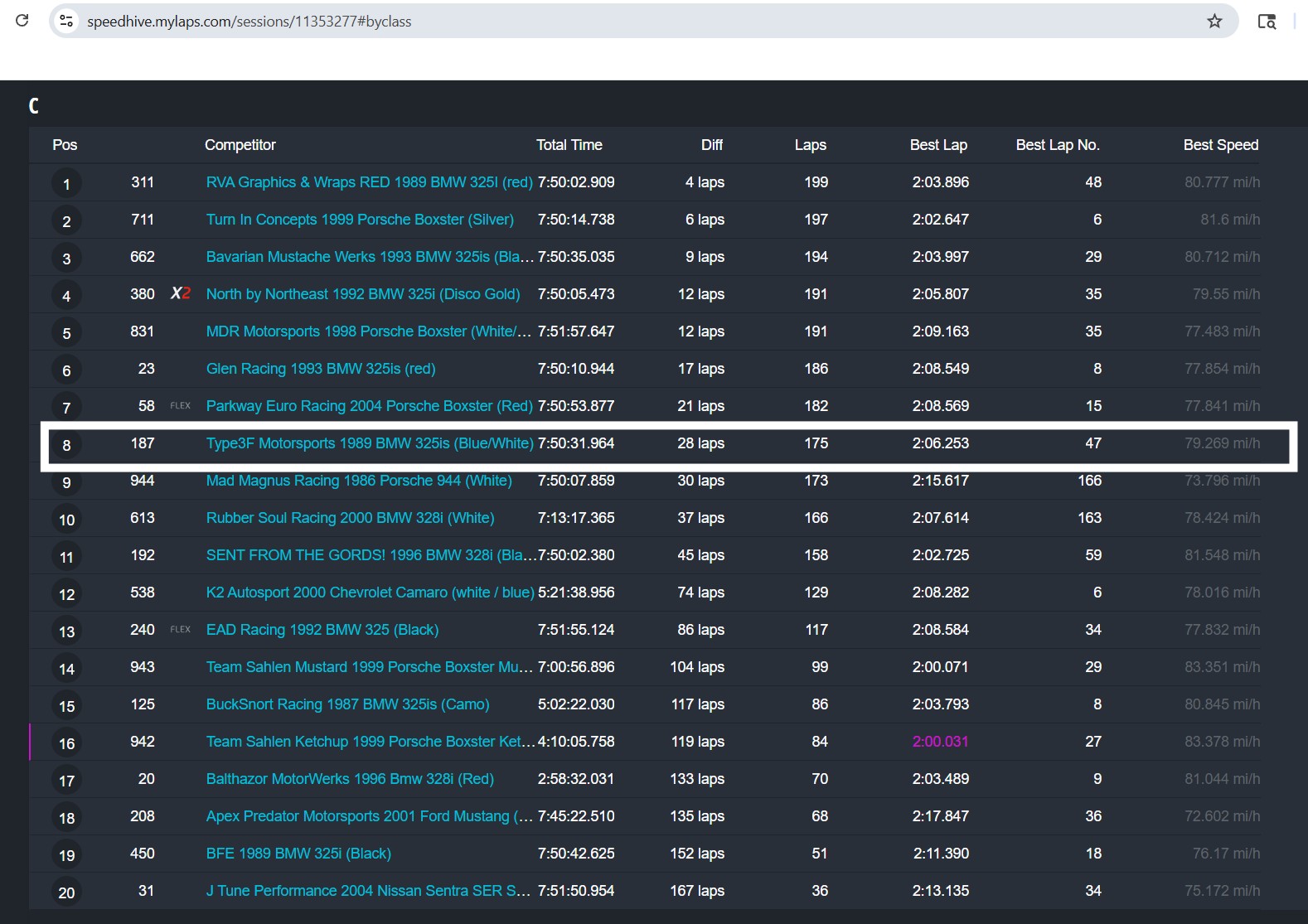Click the FLEX badge next to car 240
This screenshot has height=924, width=1308.
tap(180, 630)
